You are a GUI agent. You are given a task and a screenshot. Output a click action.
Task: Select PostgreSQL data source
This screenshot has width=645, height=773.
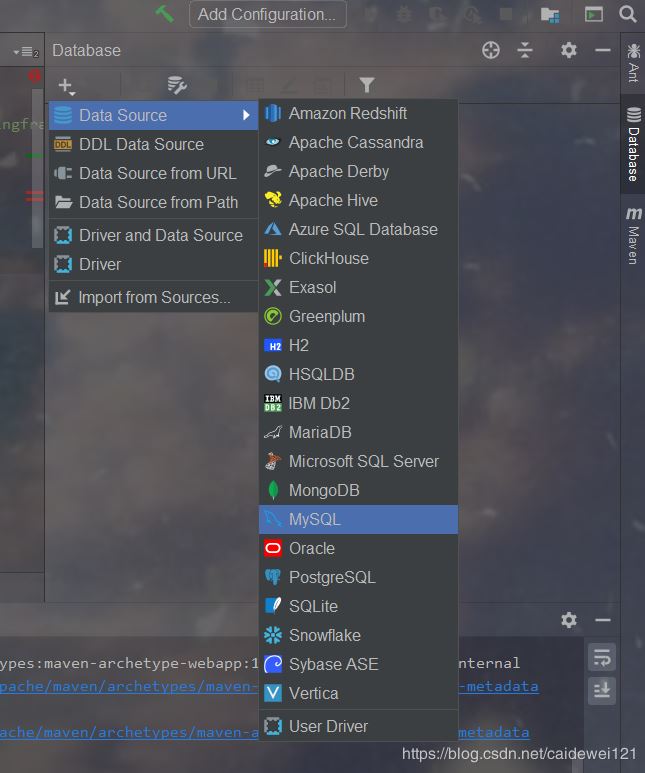point(358,577)
